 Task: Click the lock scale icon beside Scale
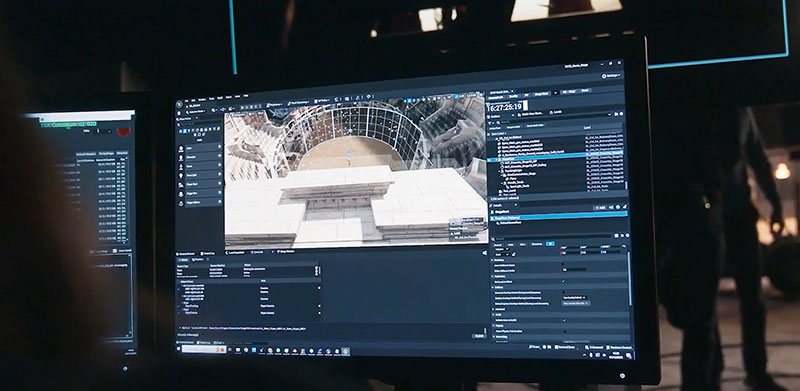[514, 254]
